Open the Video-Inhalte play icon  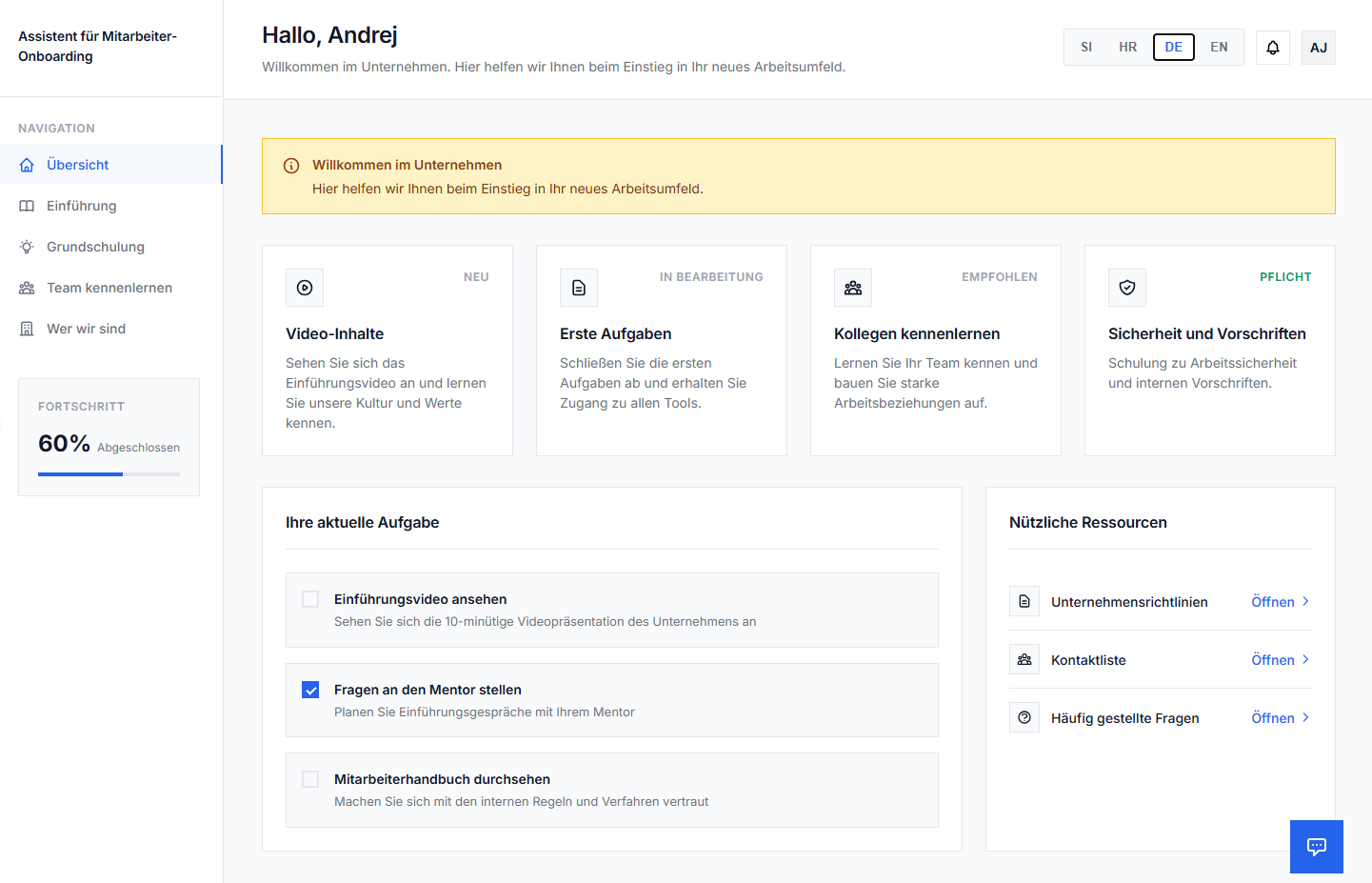(304, 287)
